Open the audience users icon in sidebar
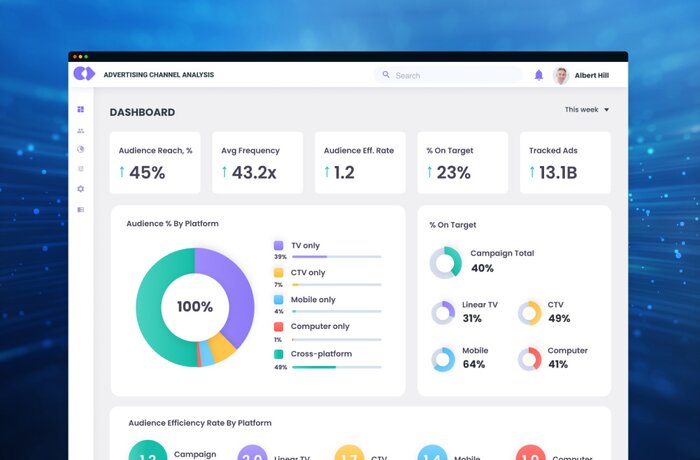 [81, 130]
